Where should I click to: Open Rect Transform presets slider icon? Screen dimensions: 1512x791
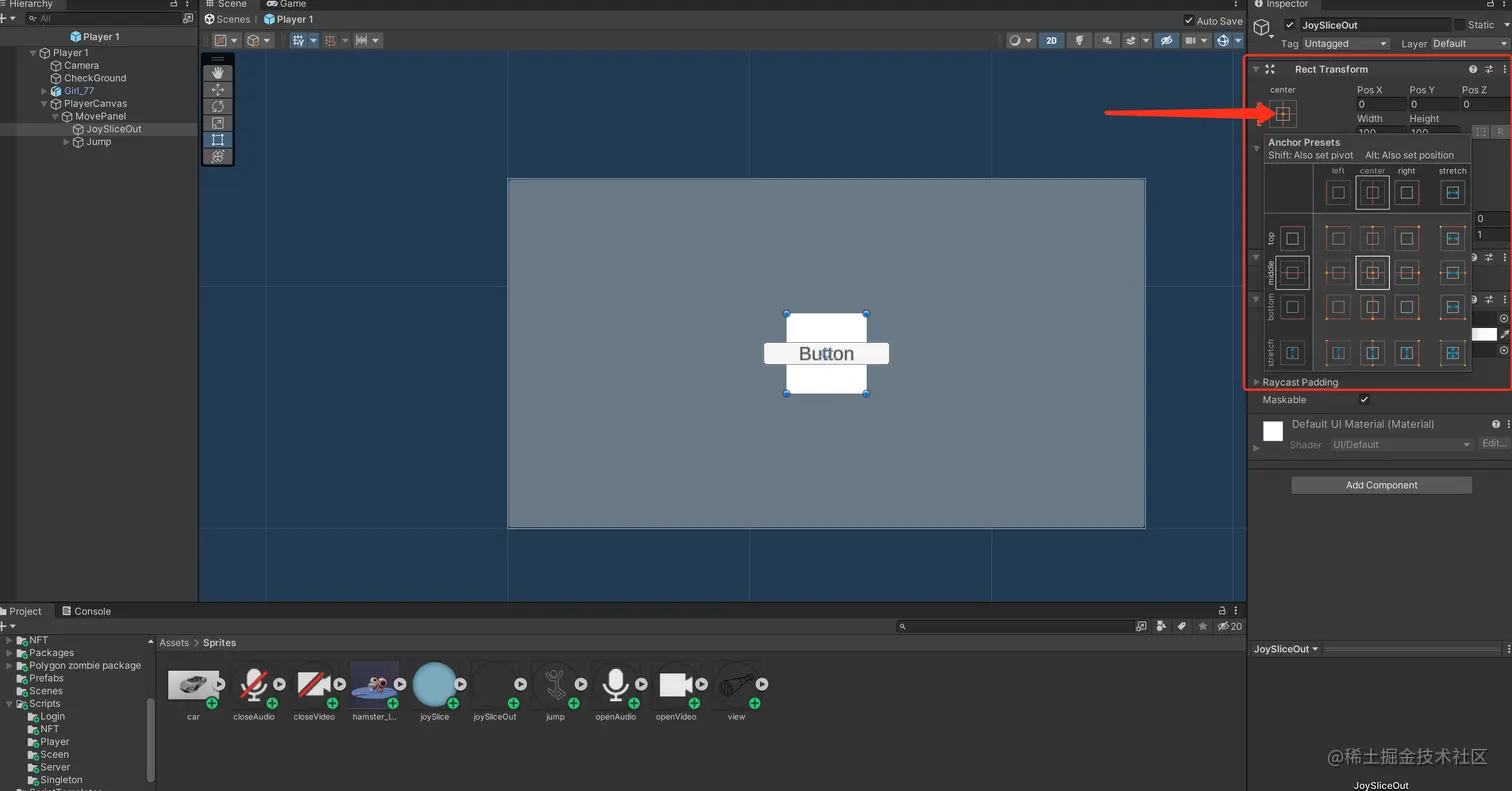(x=1489, y=70)
